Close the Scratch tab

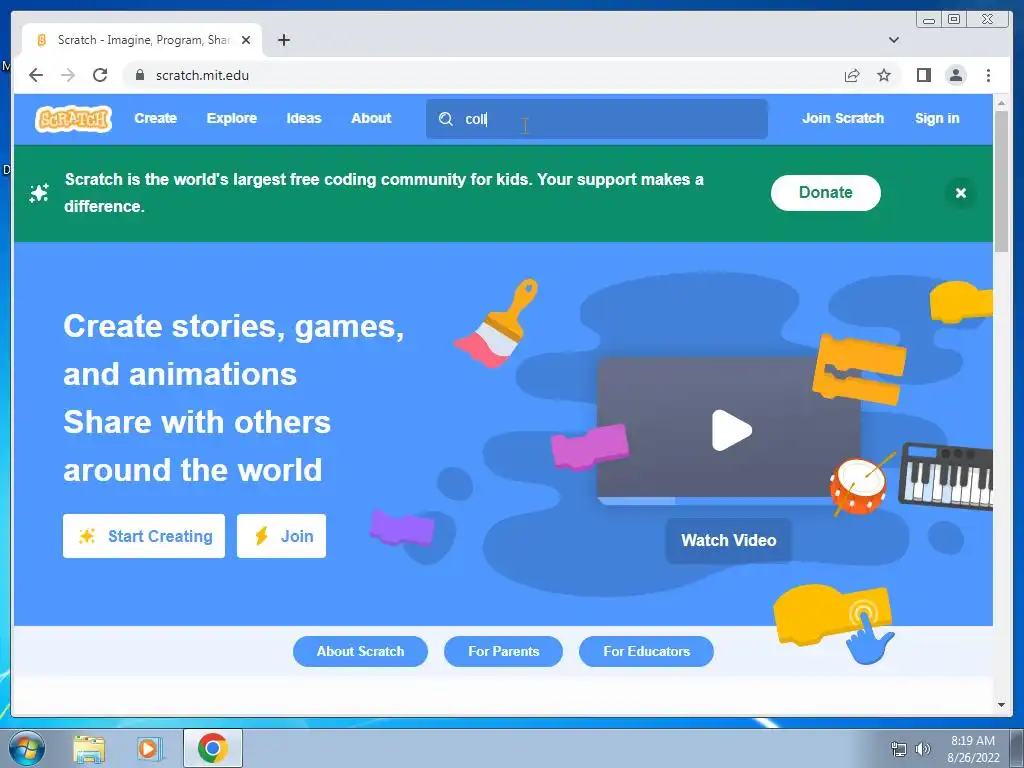[x=246, y=40]
